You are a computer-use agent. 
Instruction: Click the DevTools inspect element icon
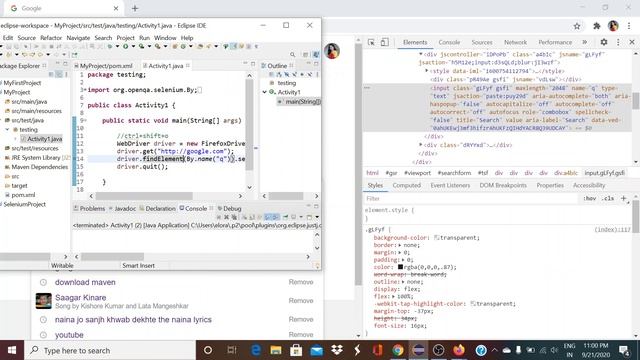(x=371, y=42)
